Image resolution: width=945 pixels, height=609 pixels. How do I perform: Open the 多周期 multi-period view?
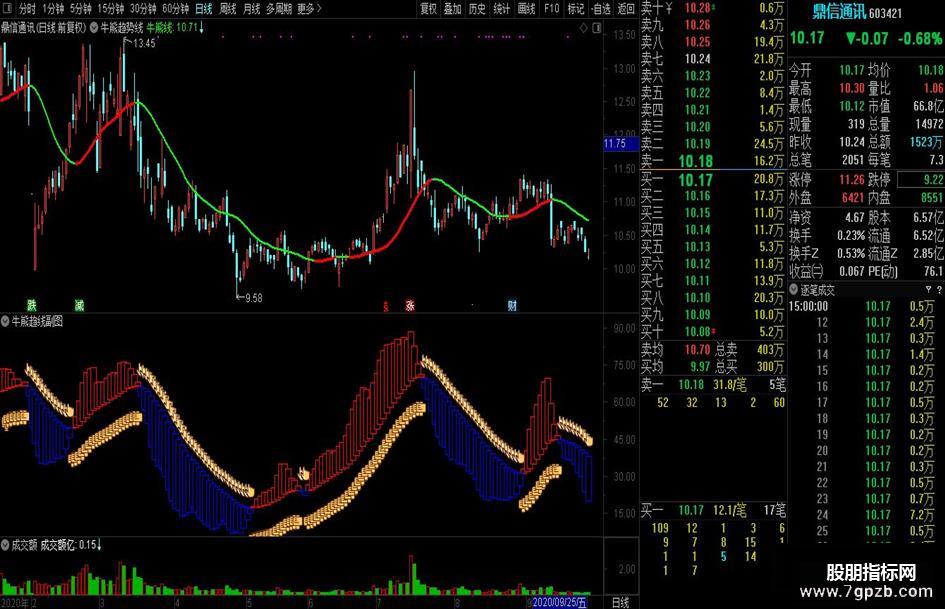279,8
